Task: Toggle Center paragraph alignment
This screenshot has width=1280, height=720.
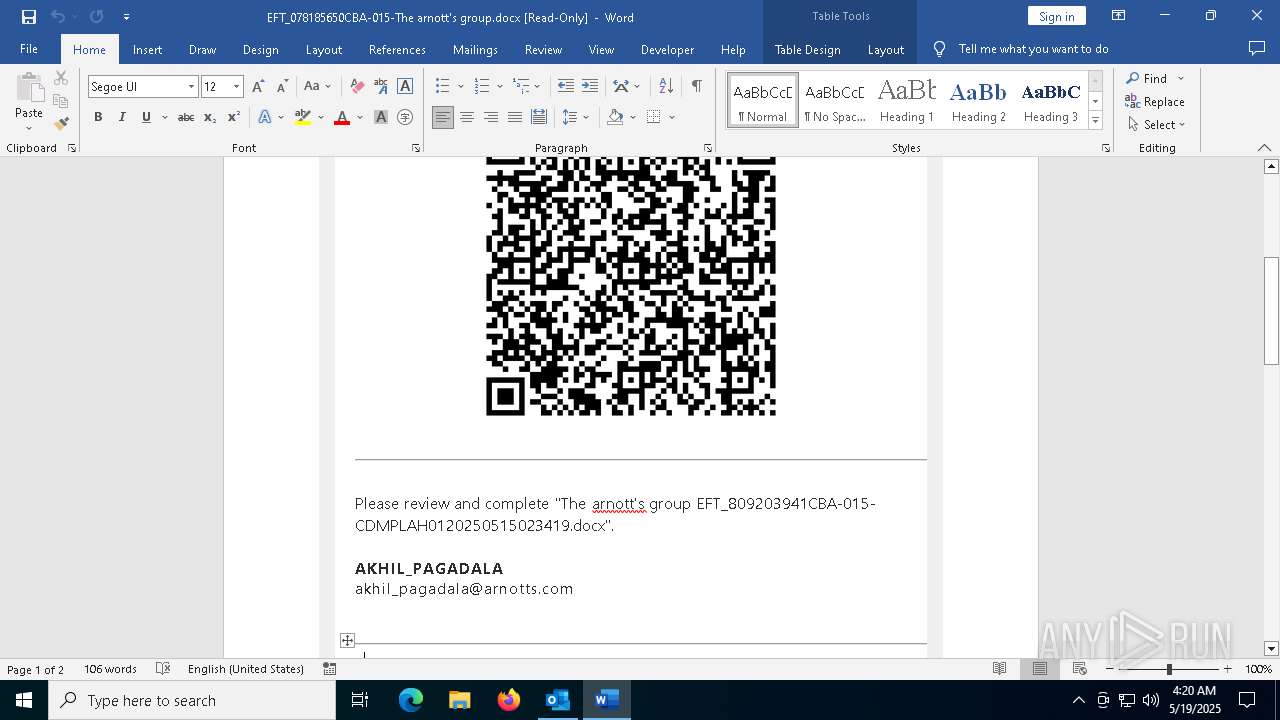Action: [x=467, y=117]
